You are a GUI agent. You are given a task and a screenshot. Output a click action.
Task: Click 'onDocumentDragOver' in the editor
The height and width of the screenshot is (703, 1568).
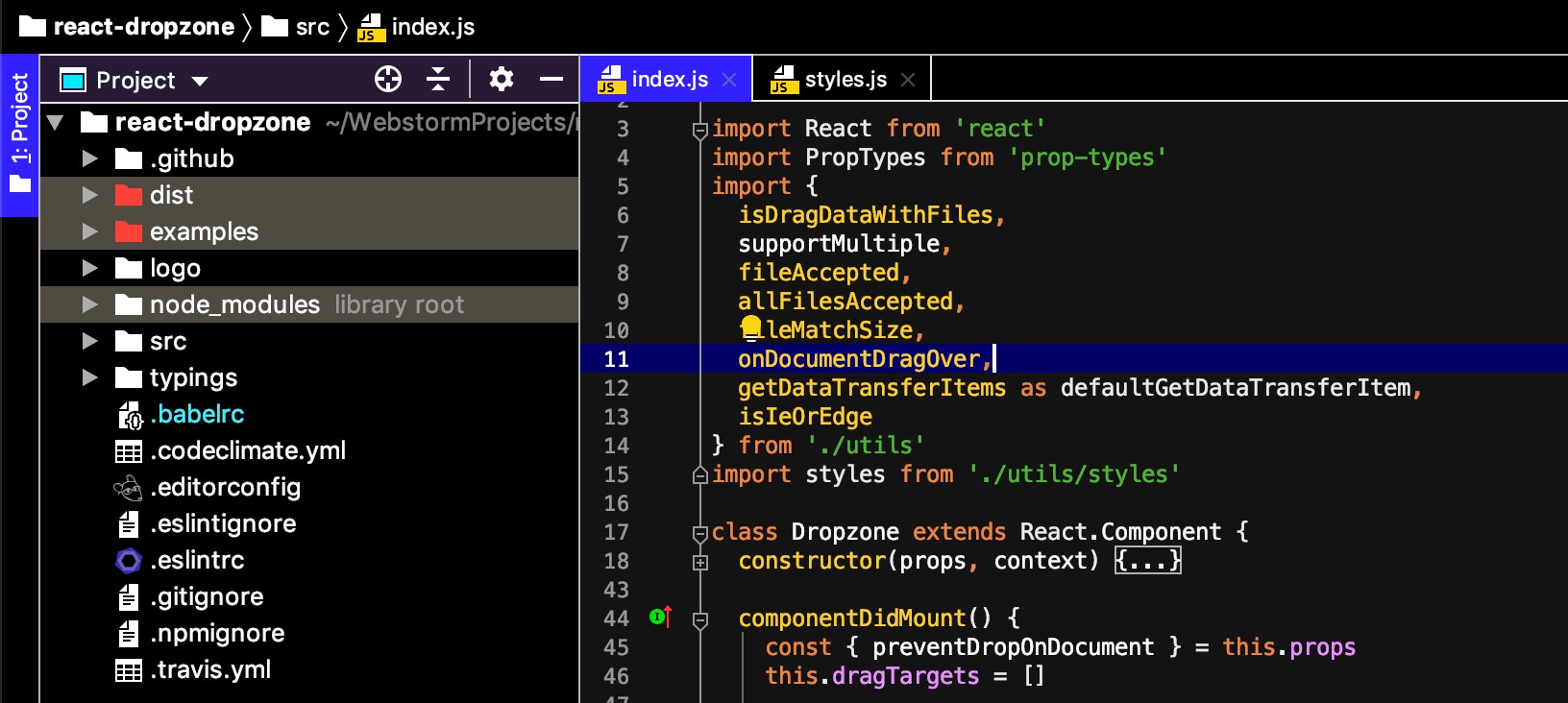coord(859,358)
